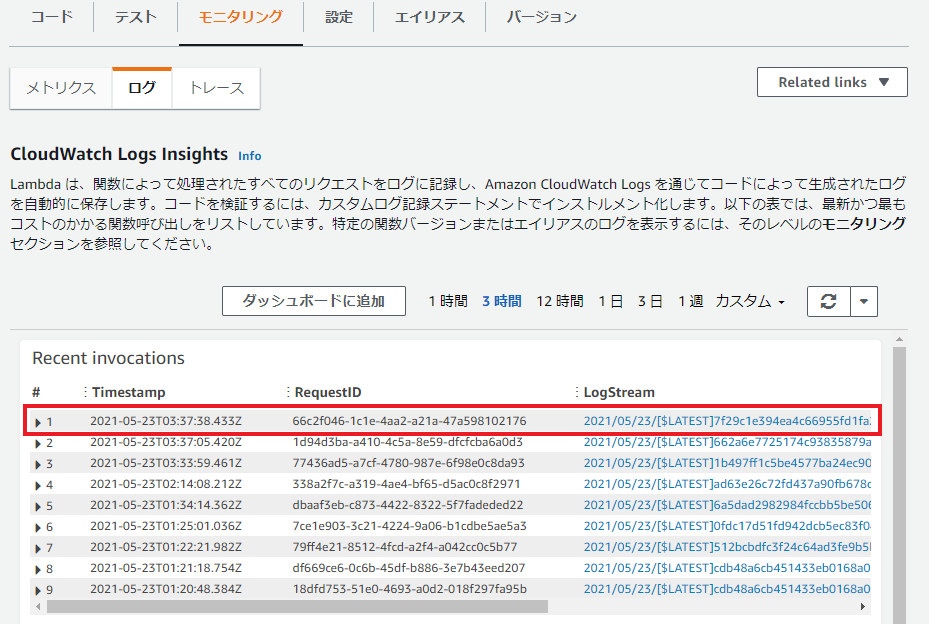This screenshot has height=624, width=929.
Task: Click the RequestID column resize handle
Action: point(288,392)
